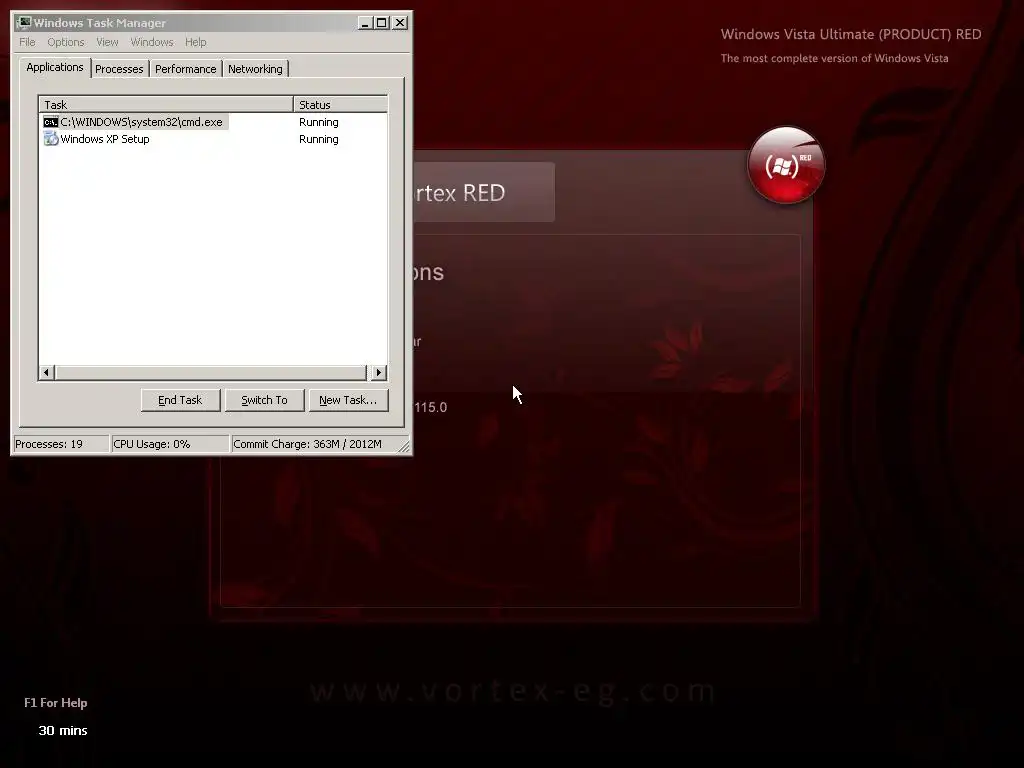Click the red Windows RED orb logo

pos(786,165)
